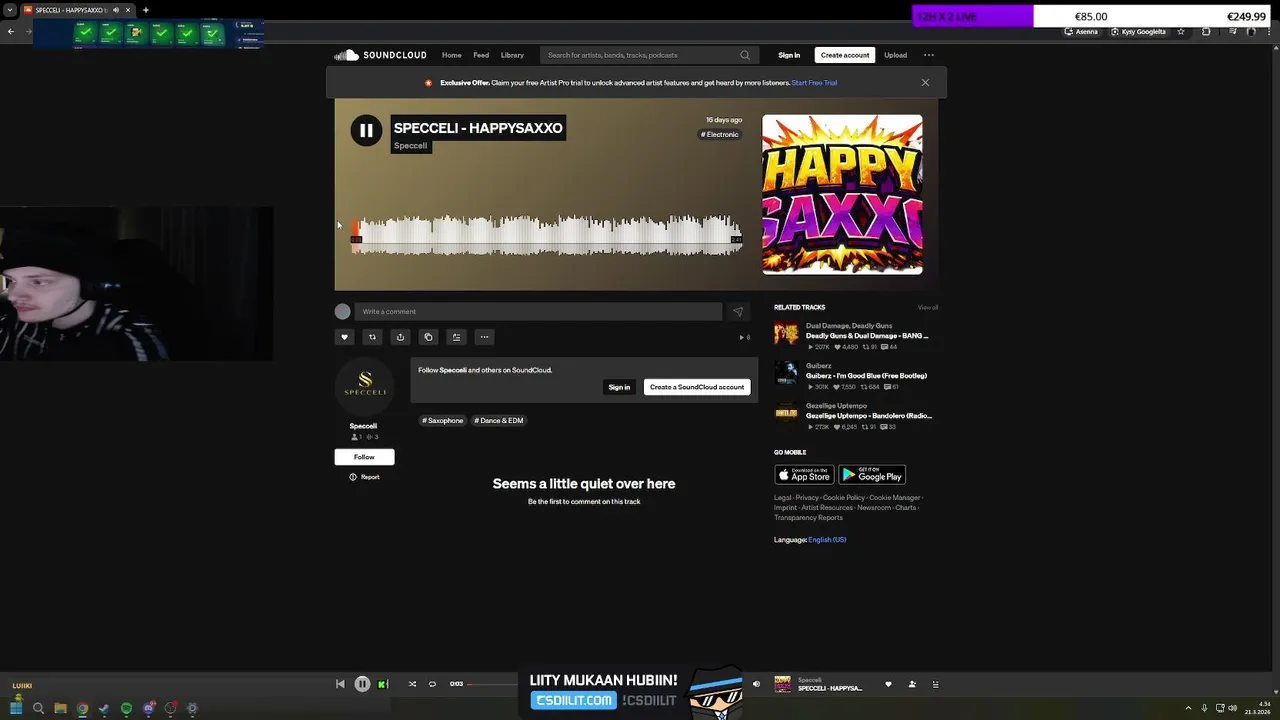Report the track
Viewport: 1280px width, 720px height.
[364, 477]
